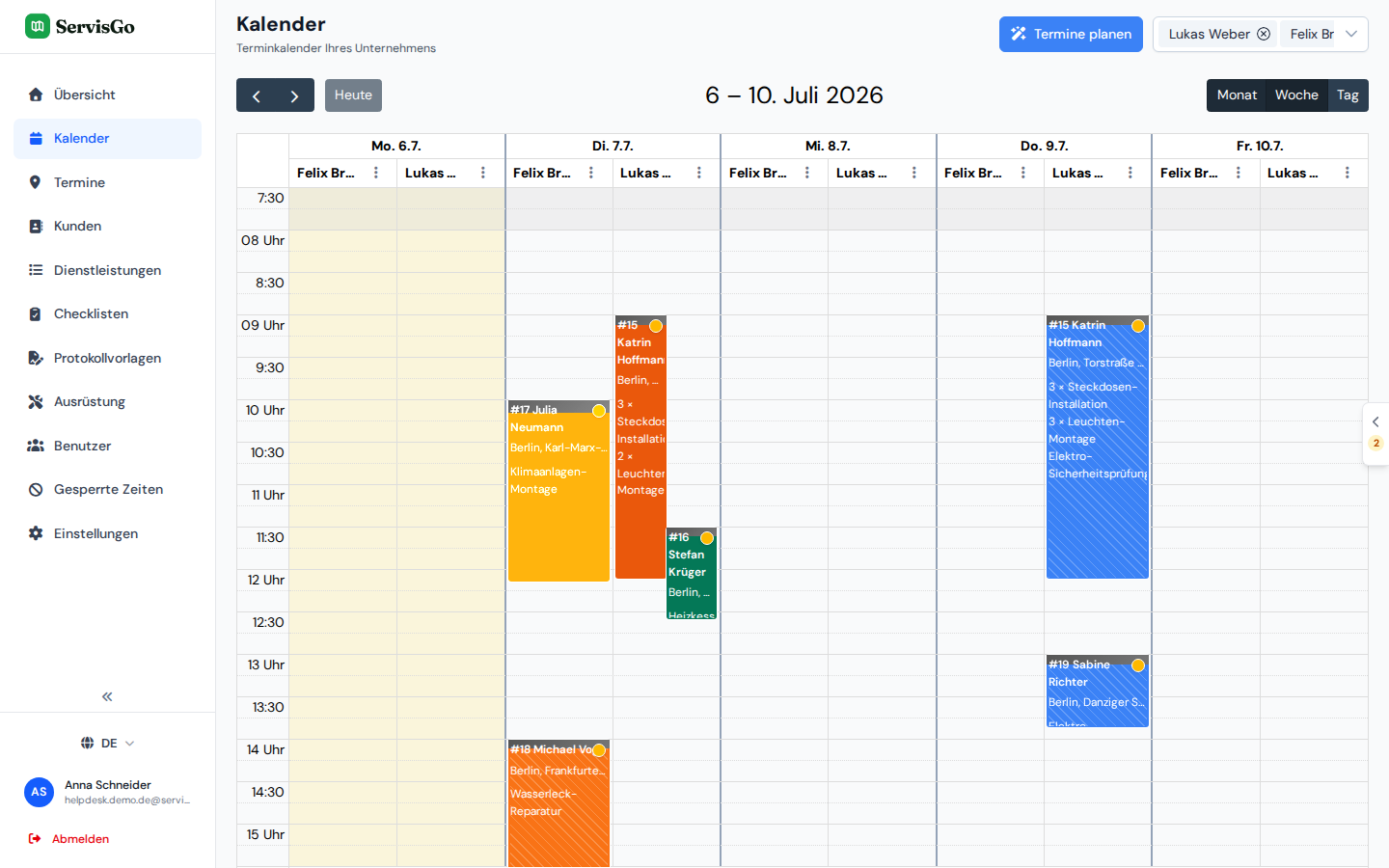The height and width of the screenshot is (868, 1389).
Task: Click the Di. 7.7. day header
Action: click(613, 147)
